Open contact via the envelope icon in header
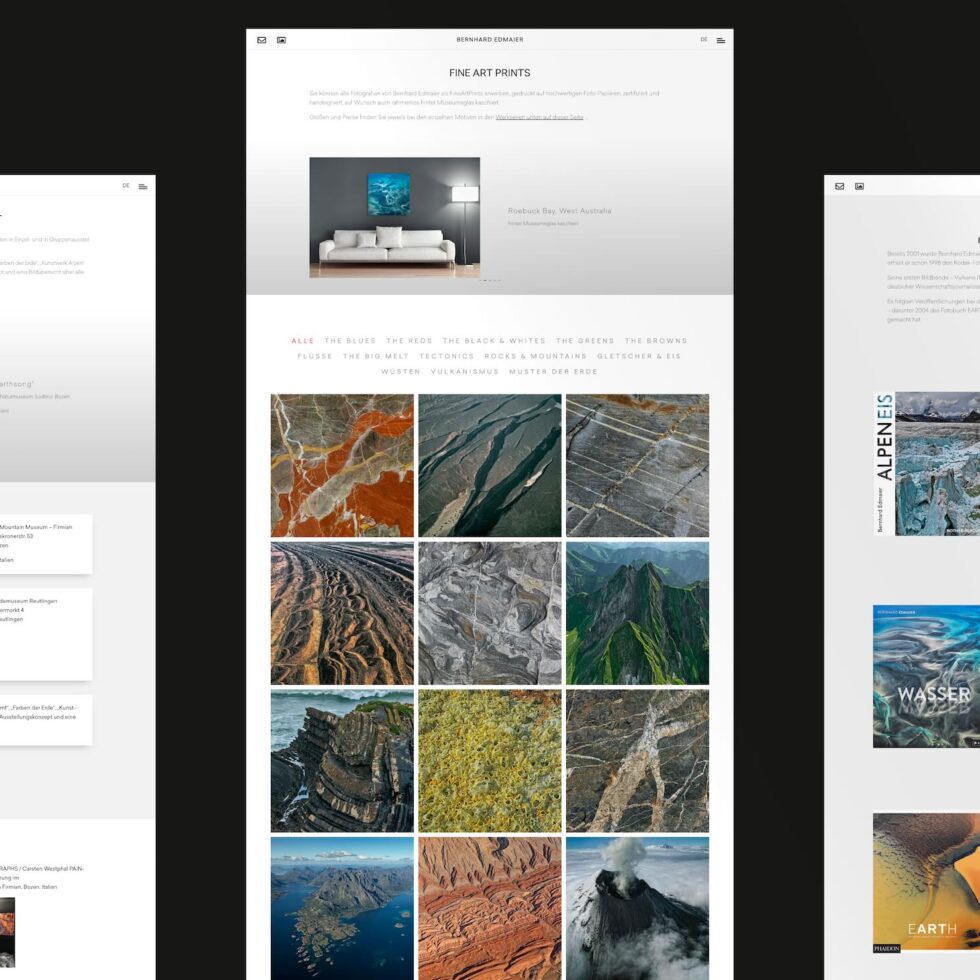Viewport: 980px width, 980px height. coord(260,40)
